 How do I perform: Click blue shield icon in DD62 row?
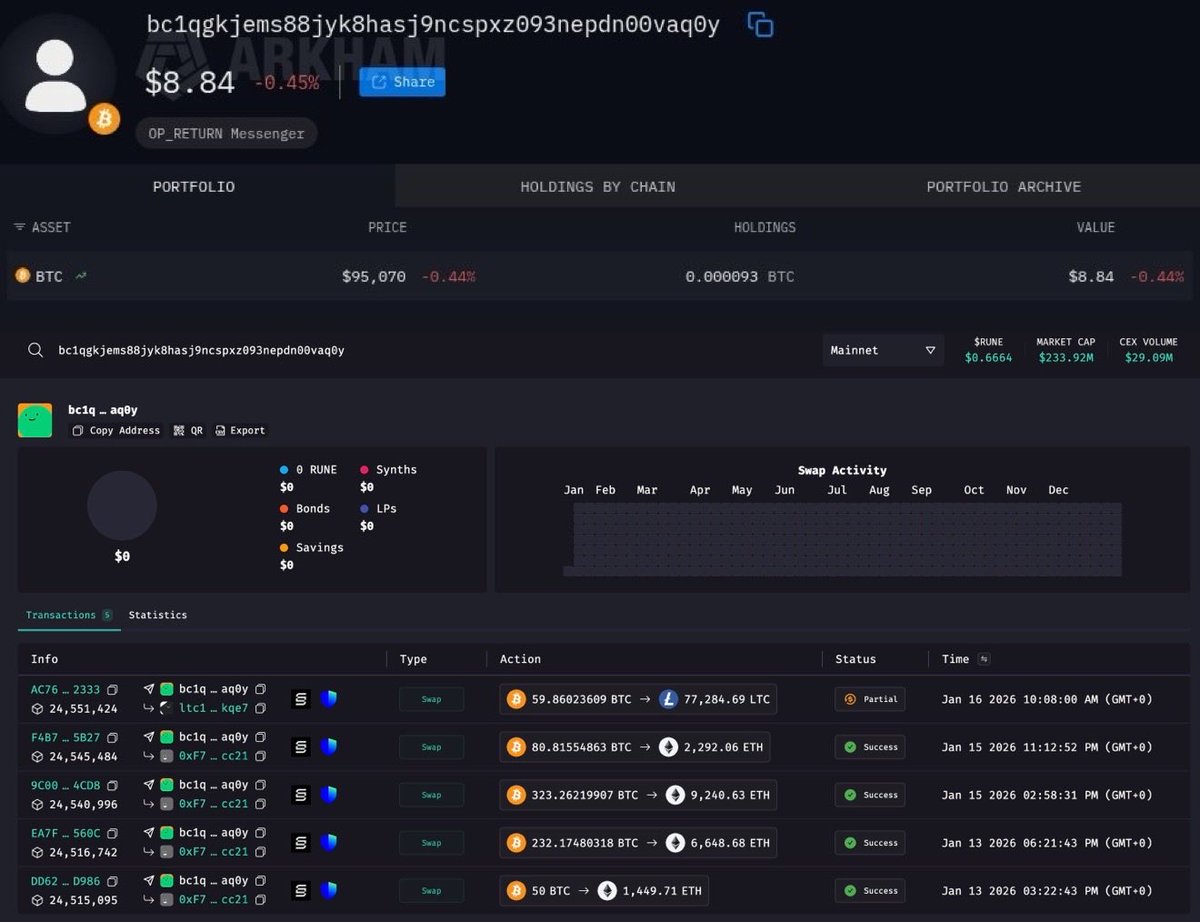pos(328,891)
